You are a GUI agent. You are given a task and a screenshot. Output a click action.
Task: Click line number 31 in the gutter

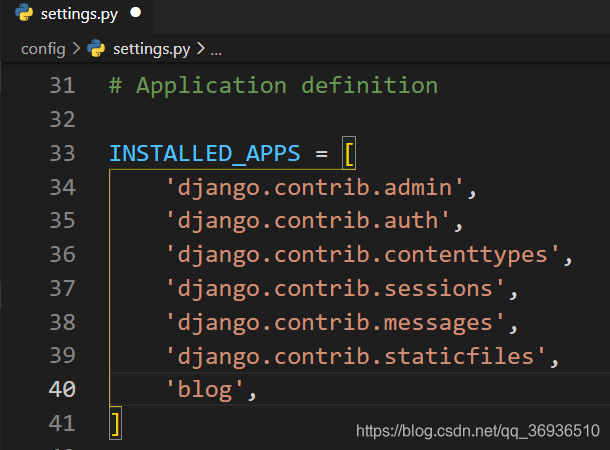pos(62,86)
